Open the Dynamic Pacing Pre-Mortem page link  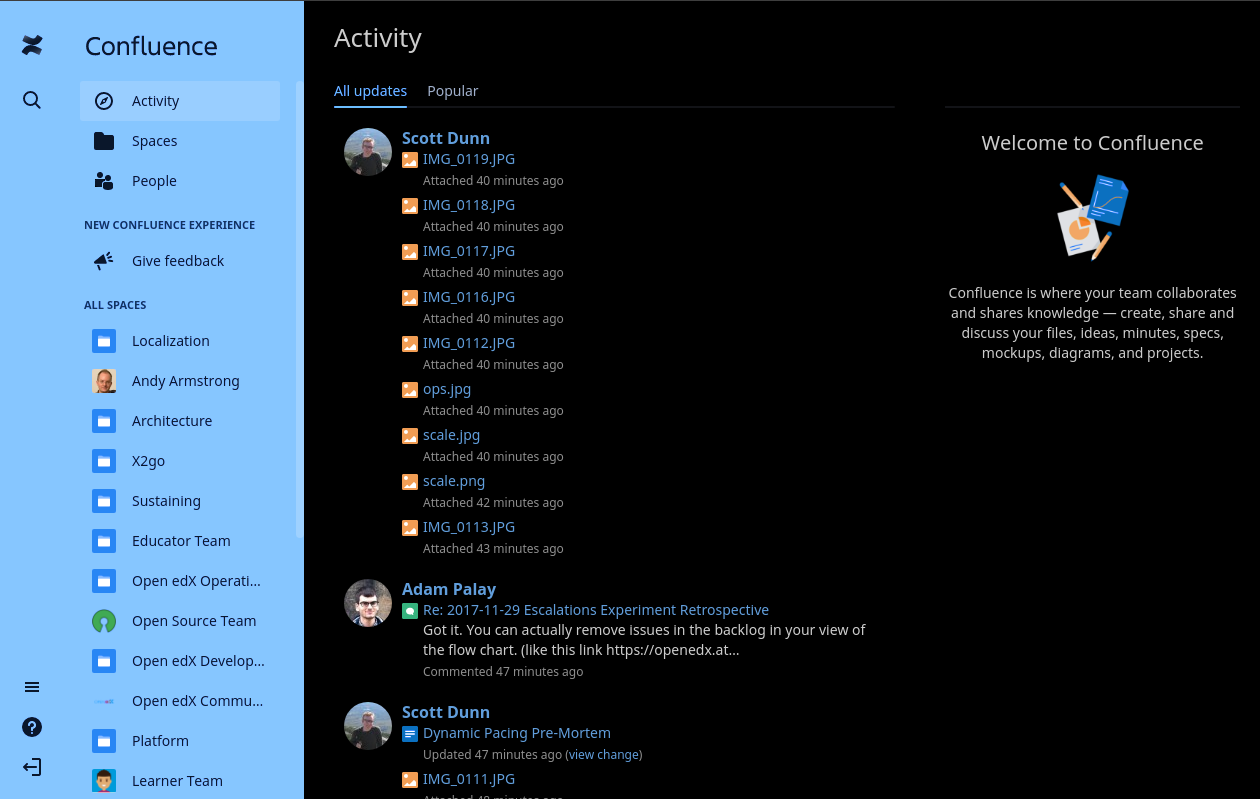click(x=517, y=733)
